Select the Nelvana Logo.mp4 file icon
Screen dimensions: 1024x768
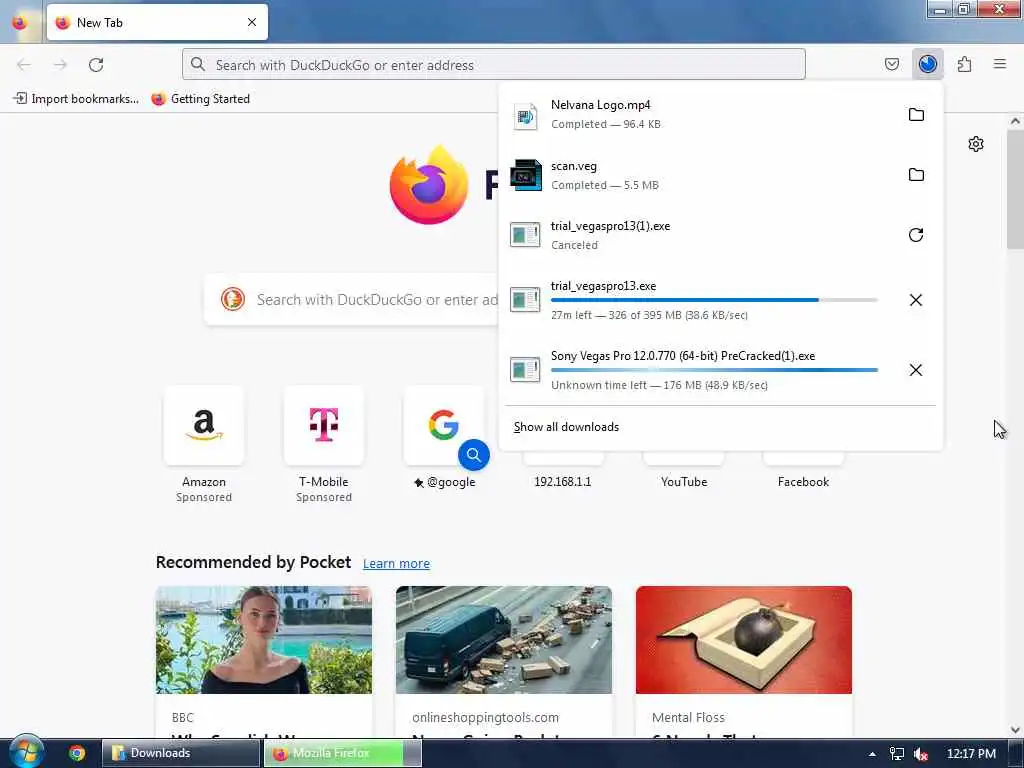(x=525, y=116)
